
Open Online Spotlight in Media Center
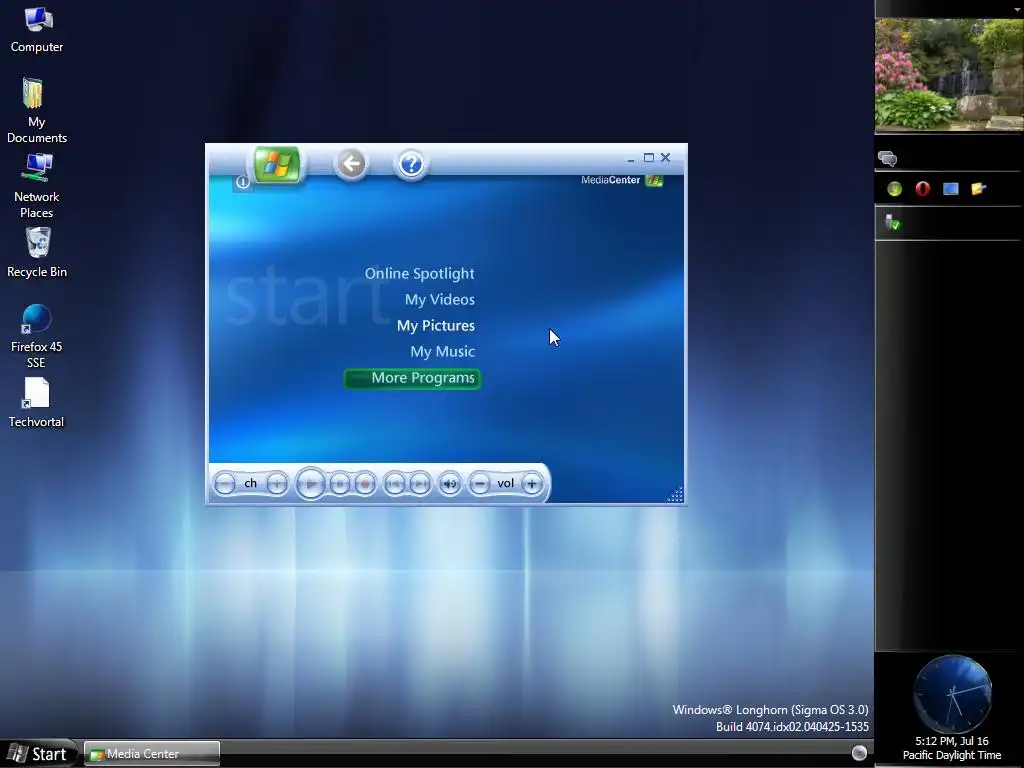point(419,274)
